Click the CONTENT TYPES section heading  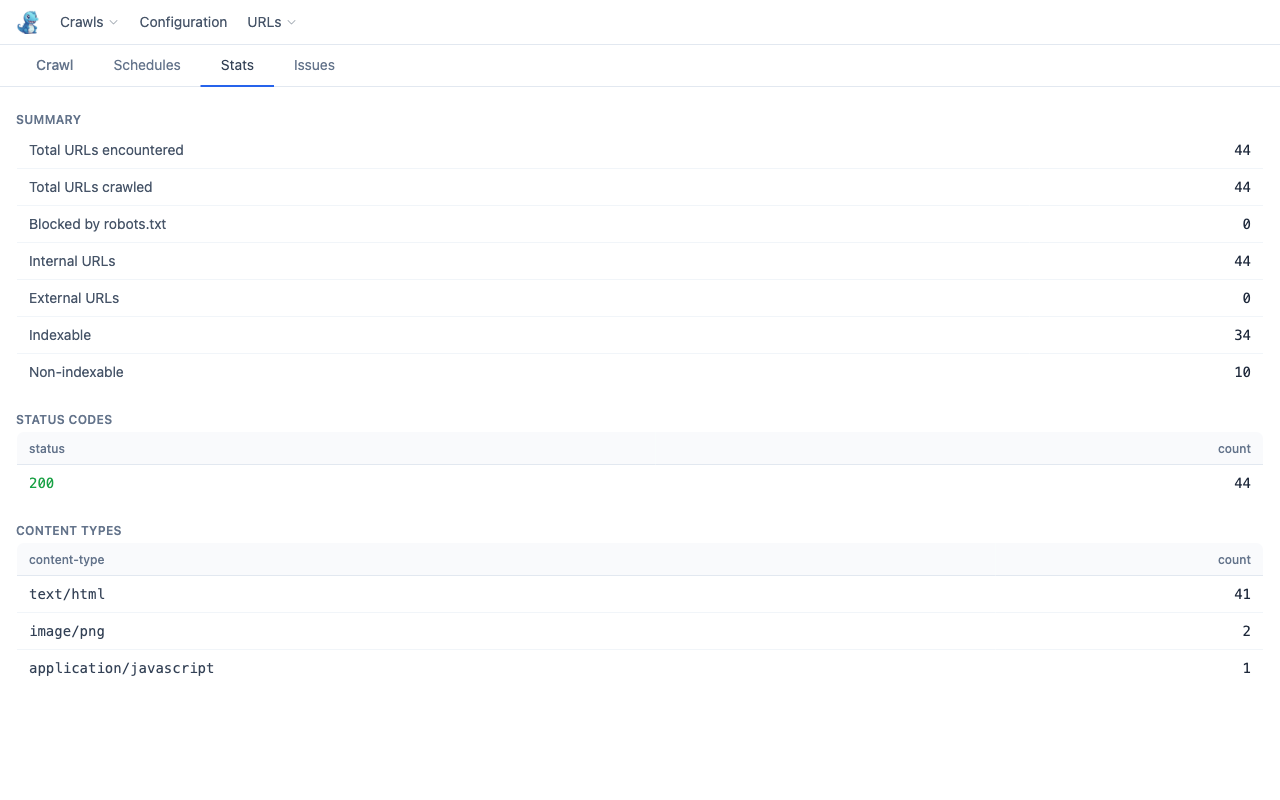tap(69, 531)
